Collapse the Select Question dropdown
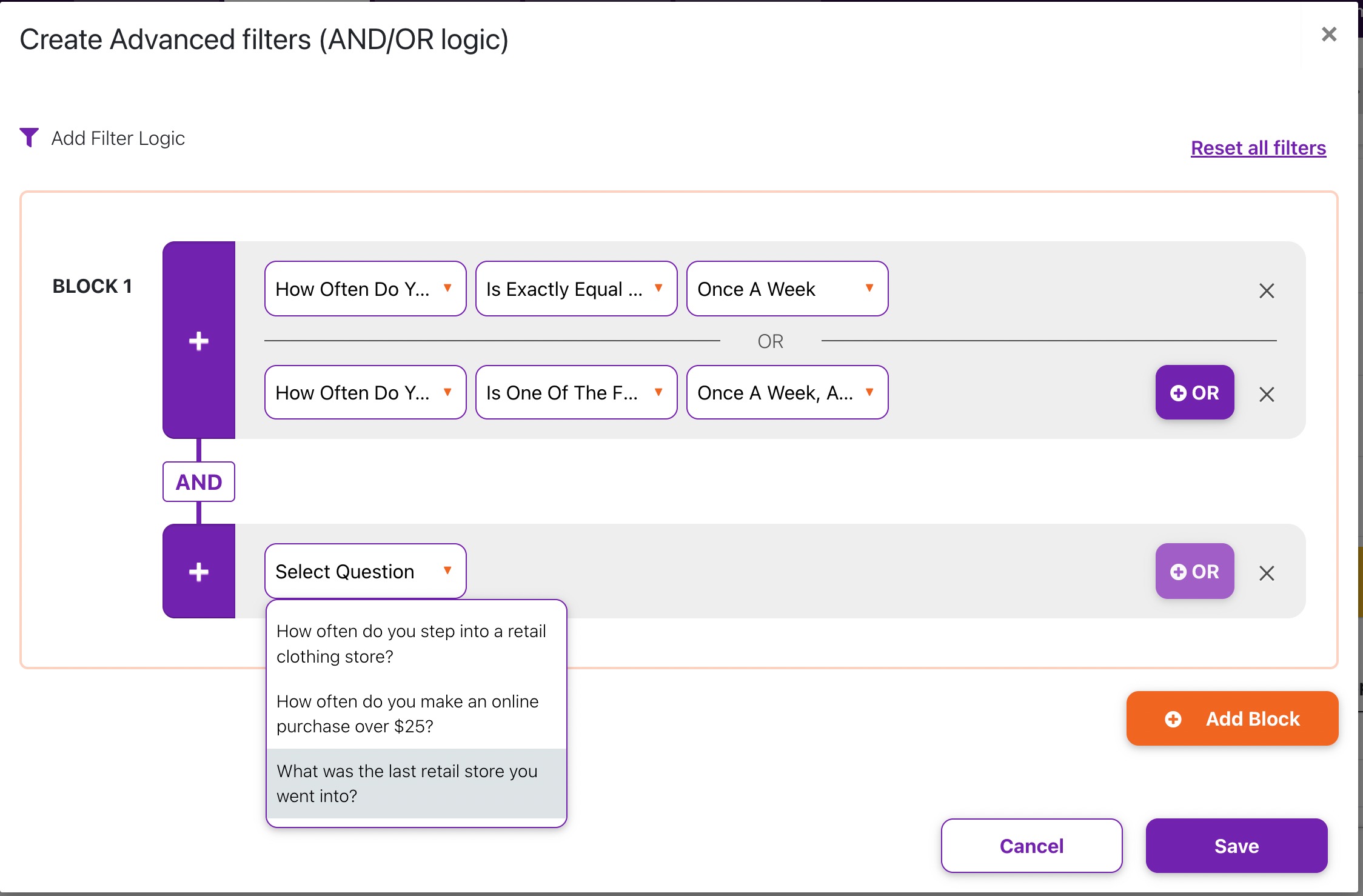The image size is (1363, 896). pos(365,571)
